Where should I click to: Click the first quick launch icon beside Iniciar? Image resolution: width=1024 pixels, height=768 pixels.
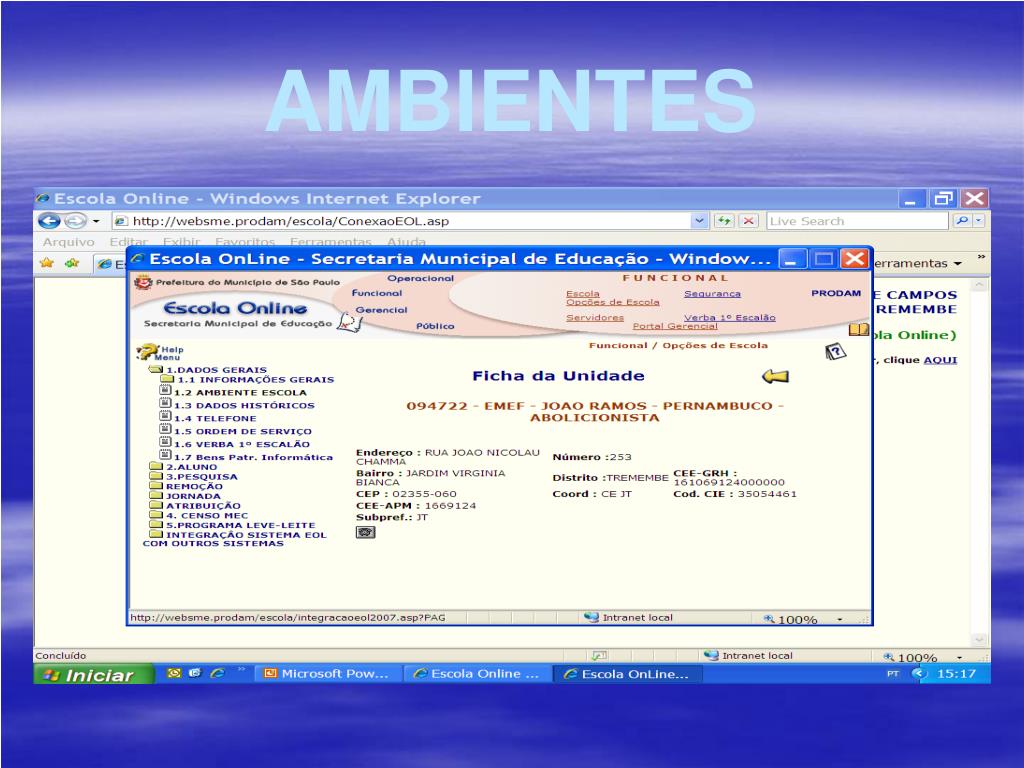click(174, 673)
